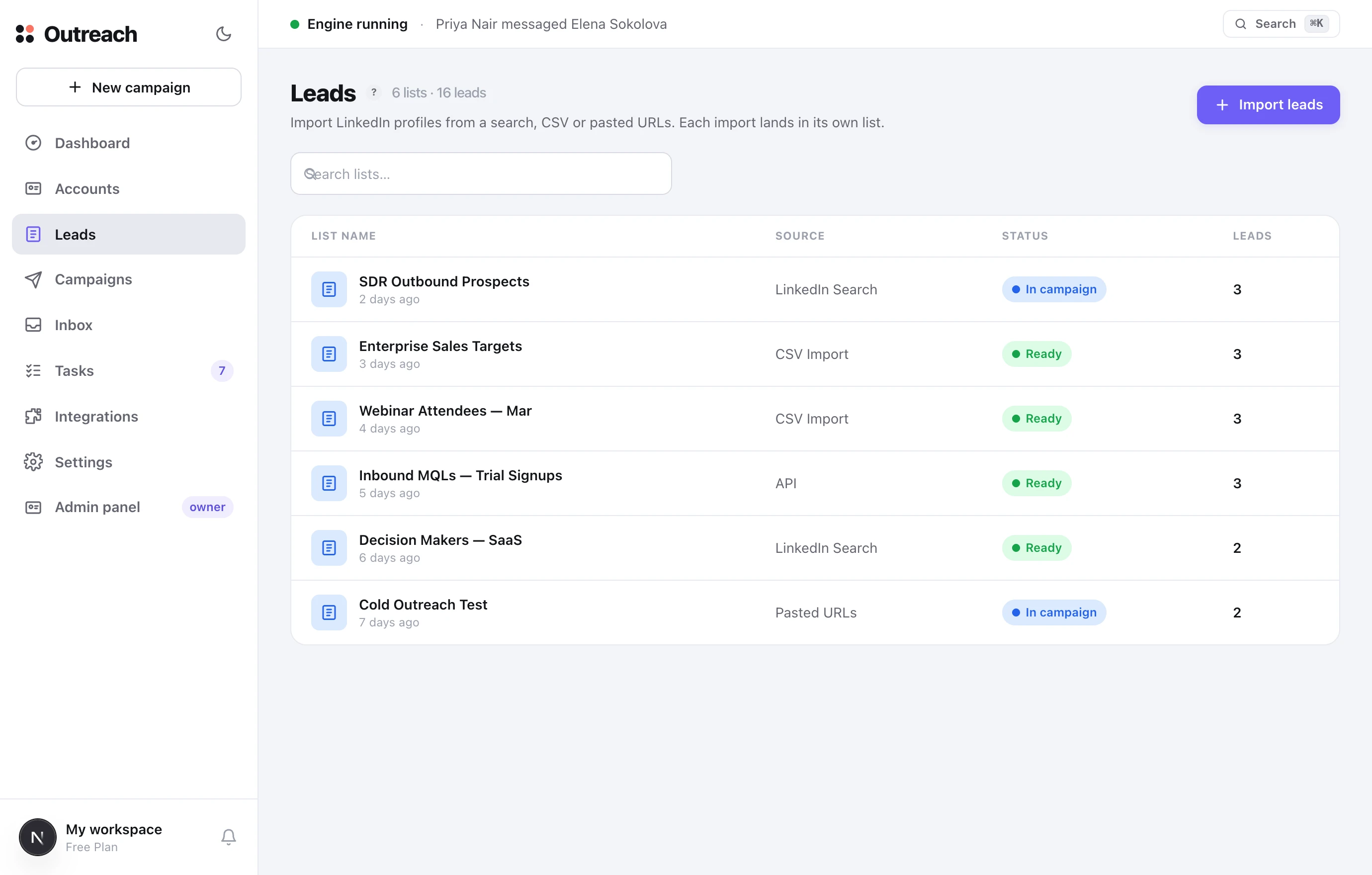Click the Admin panel card icon

33,507
